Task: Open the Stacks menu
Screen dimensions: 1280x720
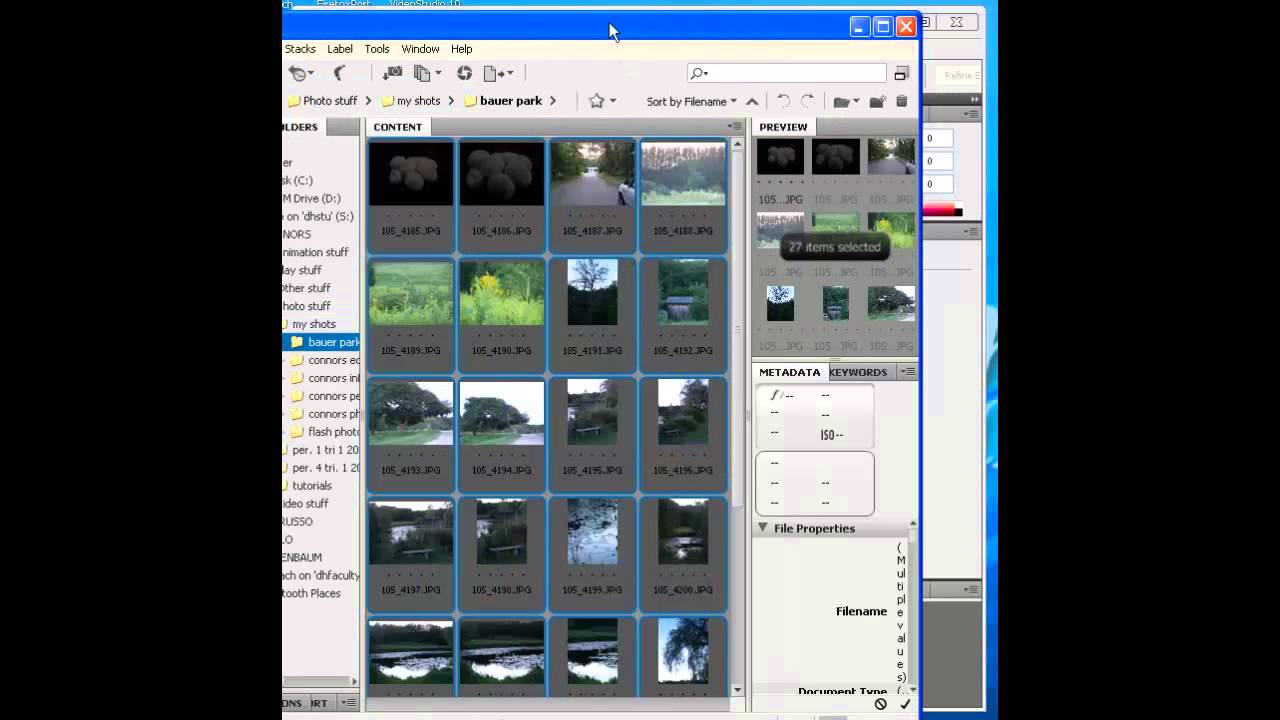Action: point(300,49)
